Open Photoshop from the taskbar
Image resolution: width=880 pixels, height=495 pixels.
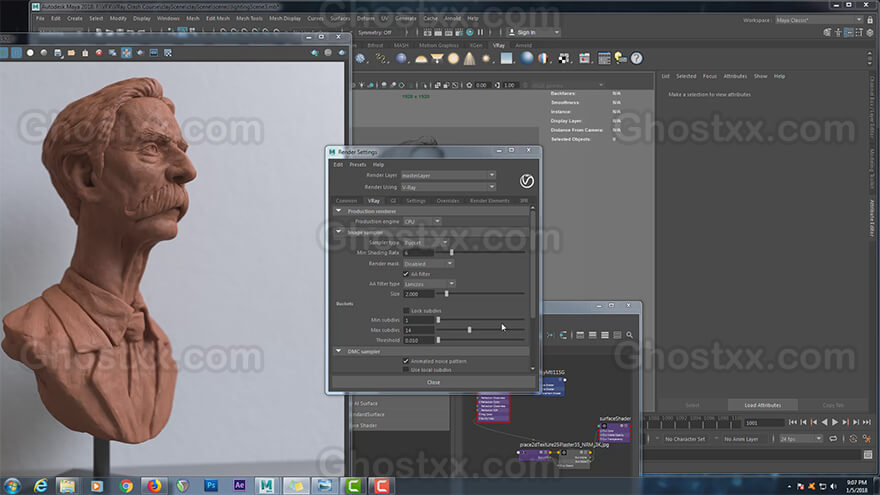tap(211, 485)
